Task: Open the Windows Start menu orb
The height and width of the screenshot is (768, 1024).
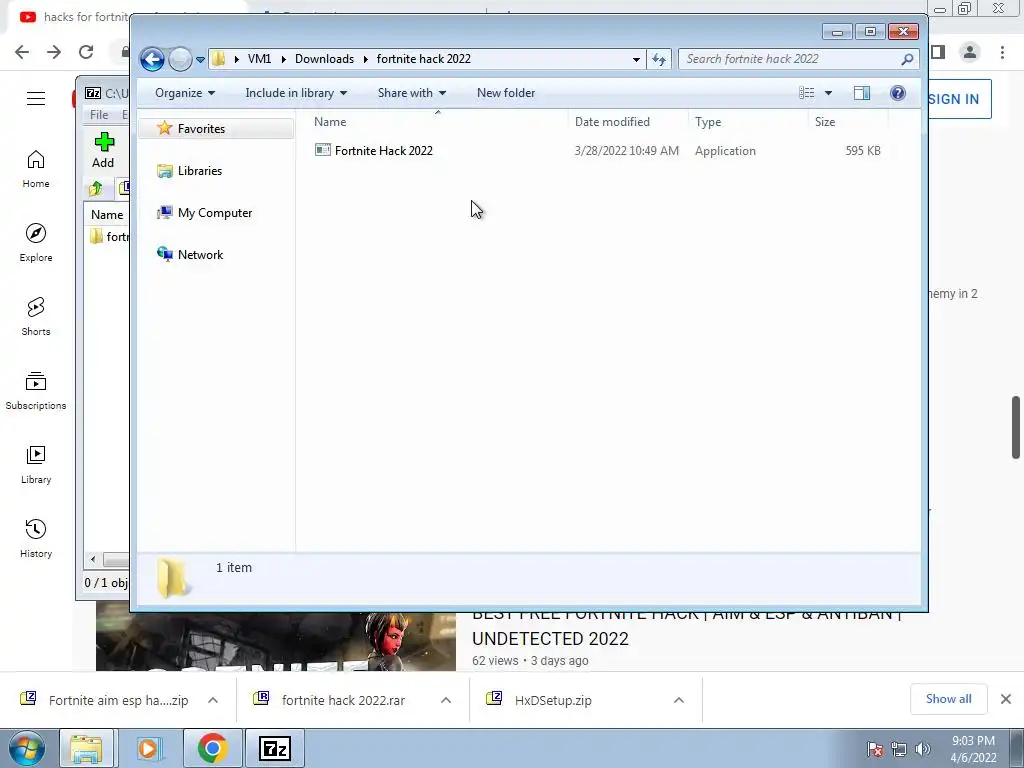Action: click(x=27, y=749)
